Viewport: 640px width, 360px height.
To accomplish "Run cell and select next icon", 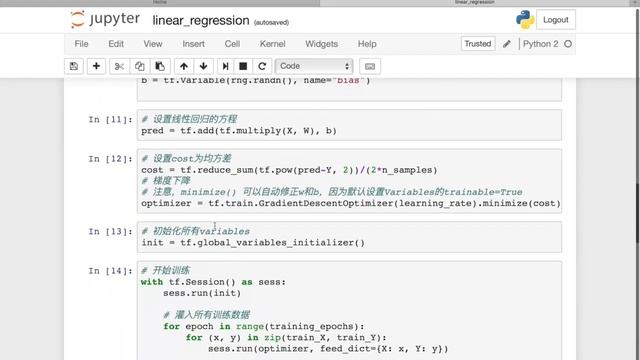I will coord(225,66).
